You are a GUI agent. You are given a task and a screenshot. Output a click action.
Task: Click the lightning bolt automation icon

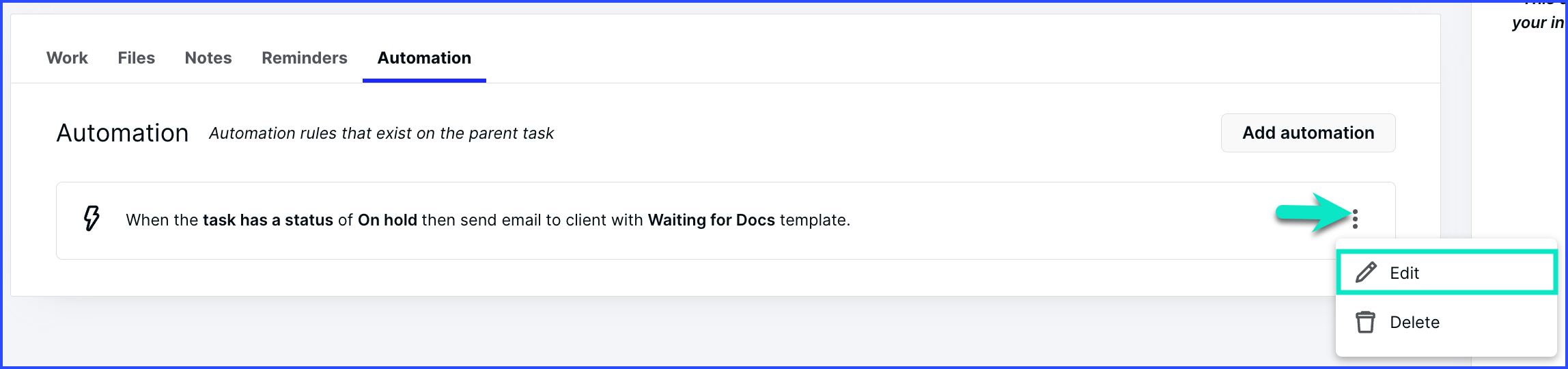click(x=92, y=219)
